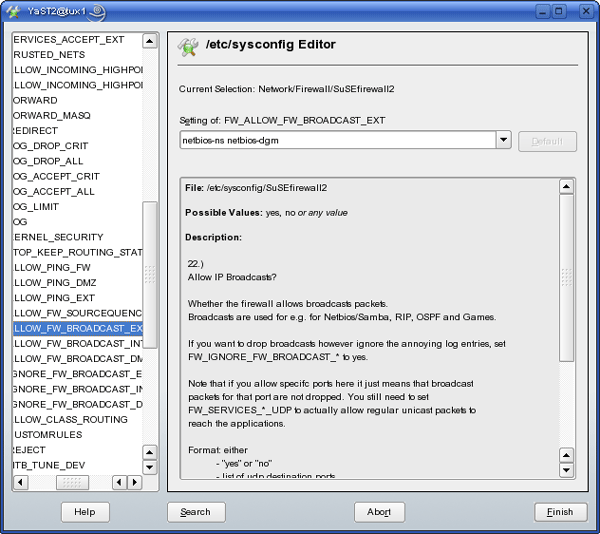Click the Possible Values line in description
The width and height of the screenshot is (600, 534).
tap(266, 213)
